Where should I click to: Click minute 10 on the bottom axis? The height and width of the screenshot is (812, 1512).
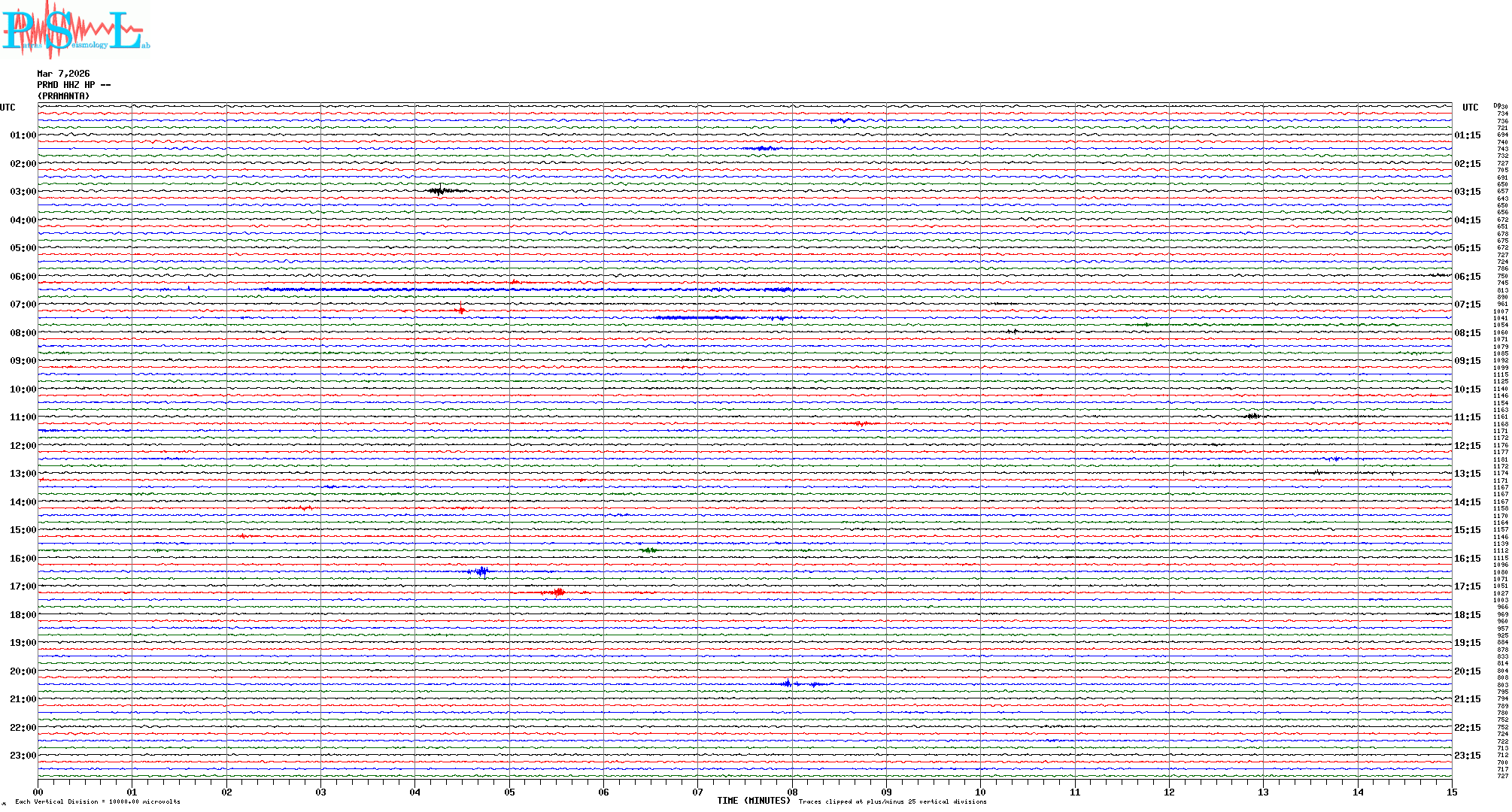pos(980,792)
